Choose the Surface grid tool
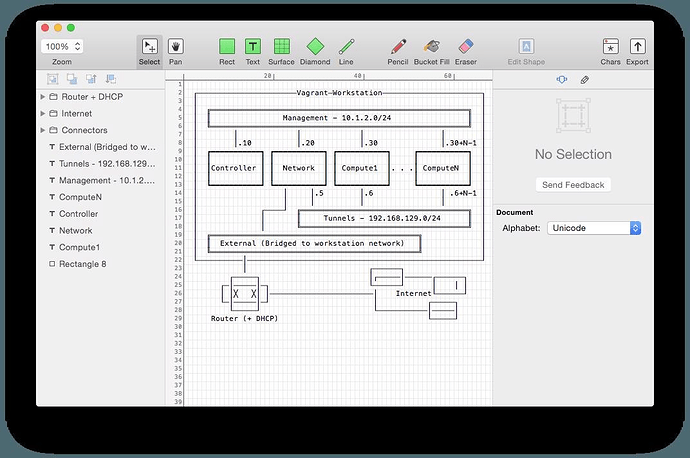 pos(282,51)
